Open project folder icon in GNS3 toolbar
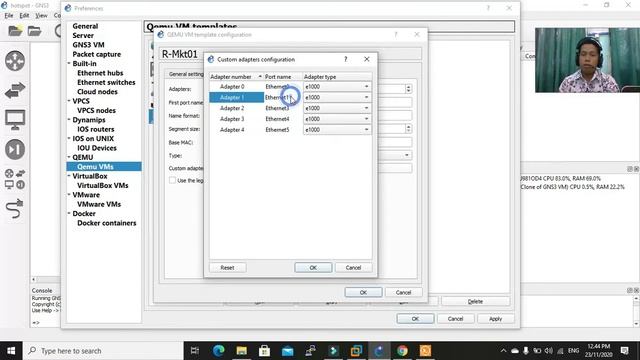640x360 pixels. 15,31
